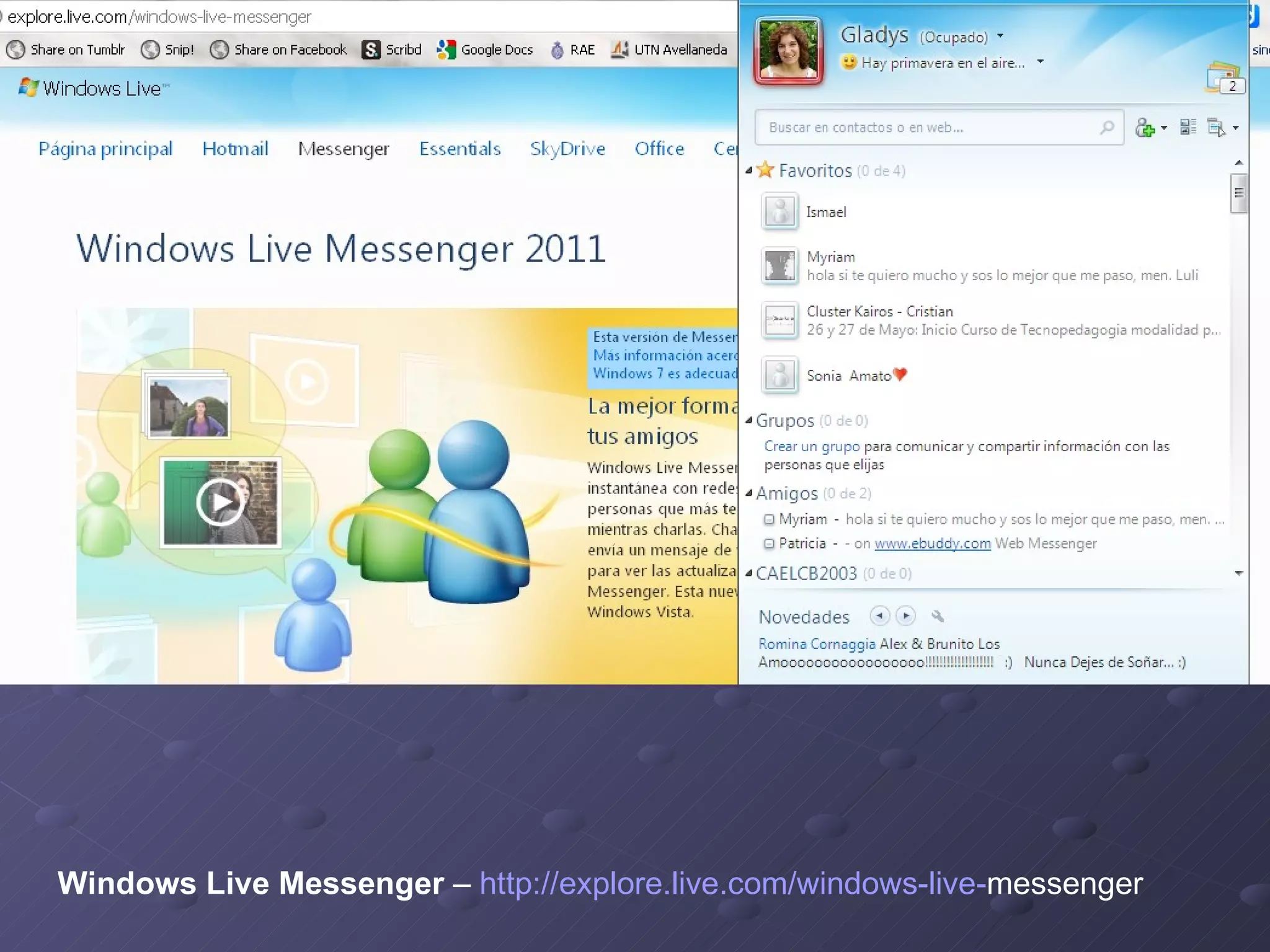Viewport: 1270px width, 952px height.
Task: Click the next Novedades arrow
Action: (x=906, y=615)
